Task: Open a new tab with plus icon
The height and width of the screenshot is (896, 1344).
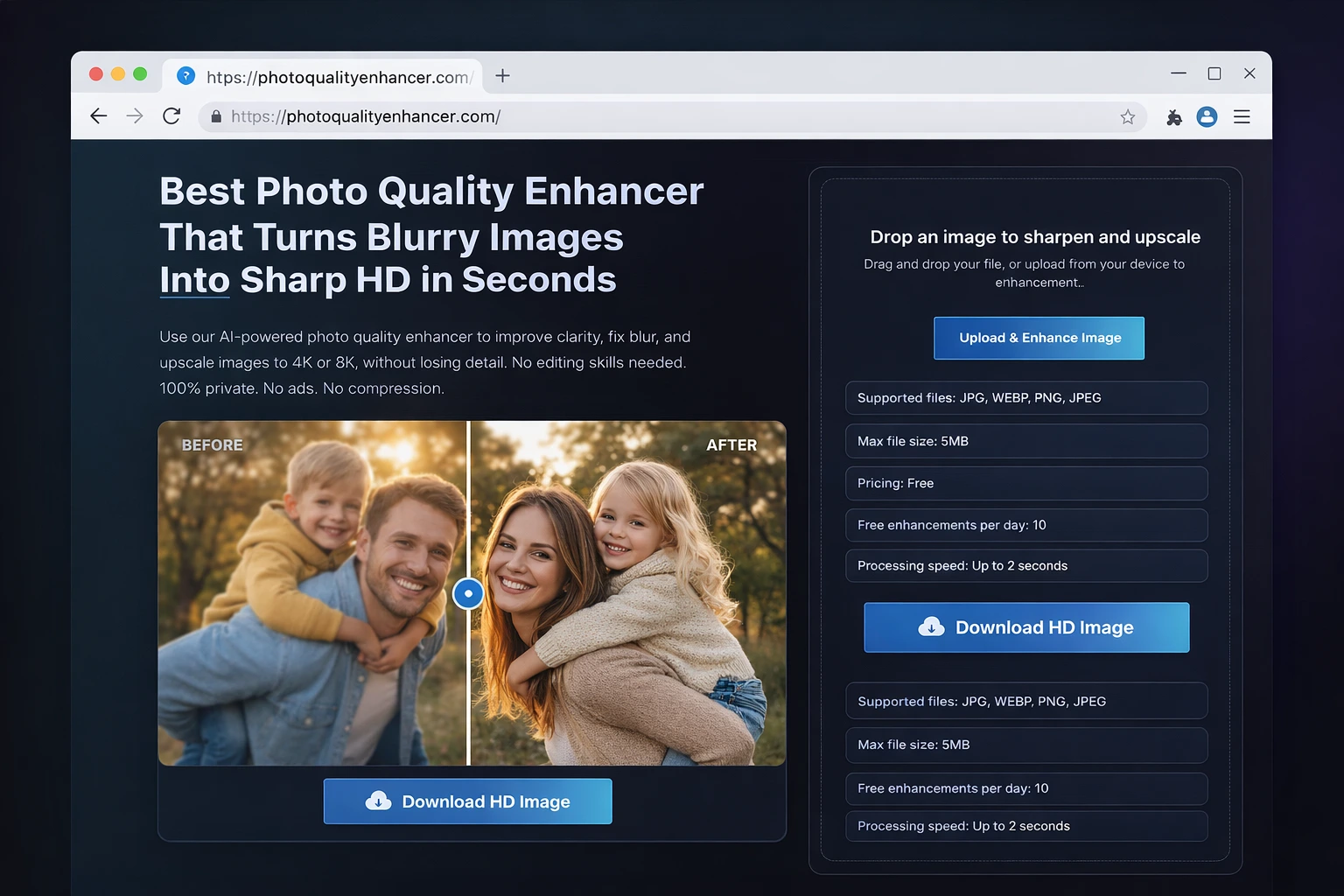Action: click(x=502, y=76)
